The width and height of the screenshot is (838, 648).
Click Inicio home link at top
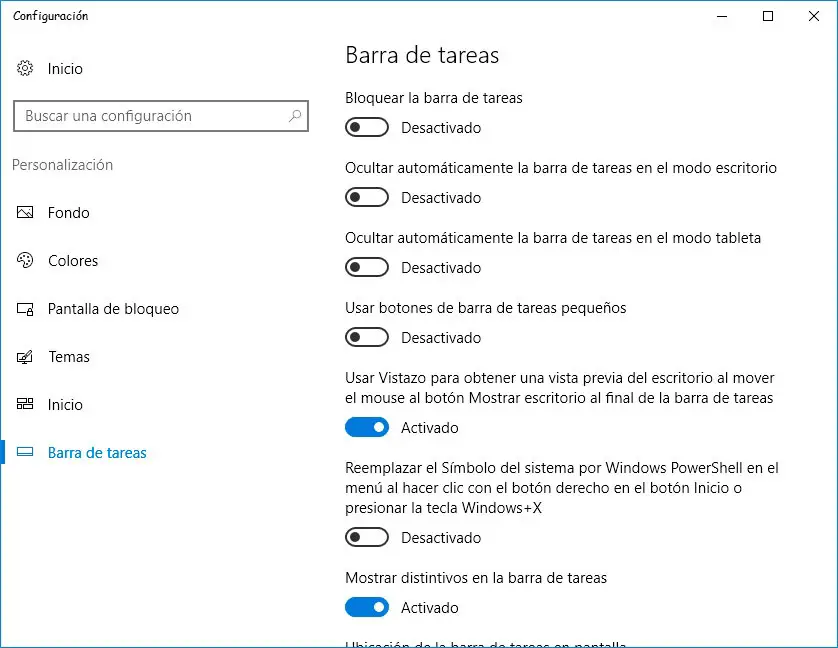[65, 69]
